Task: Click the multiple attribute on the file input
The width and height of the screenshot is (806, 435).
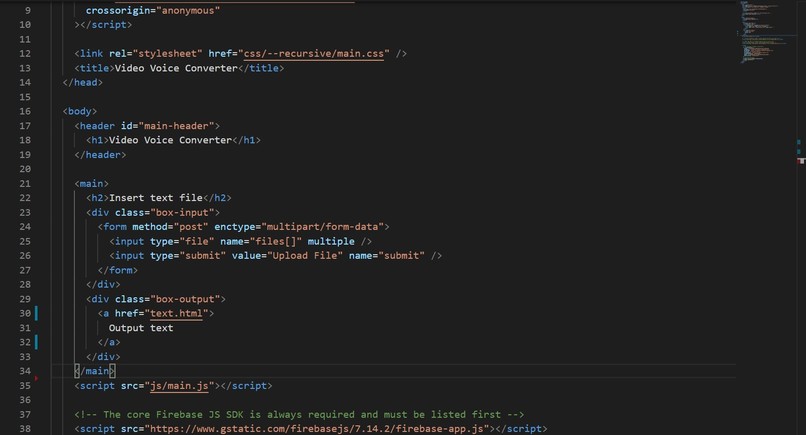Action: (x=331, y=241)
